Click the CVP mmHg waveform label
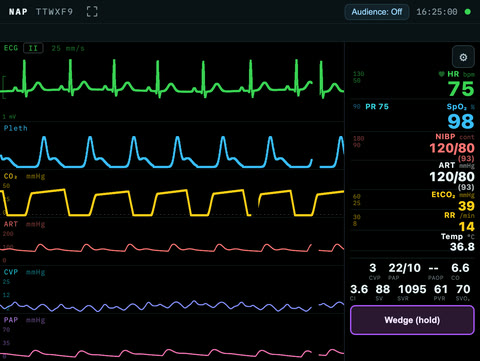480x361 pixels. click(24, 272)
